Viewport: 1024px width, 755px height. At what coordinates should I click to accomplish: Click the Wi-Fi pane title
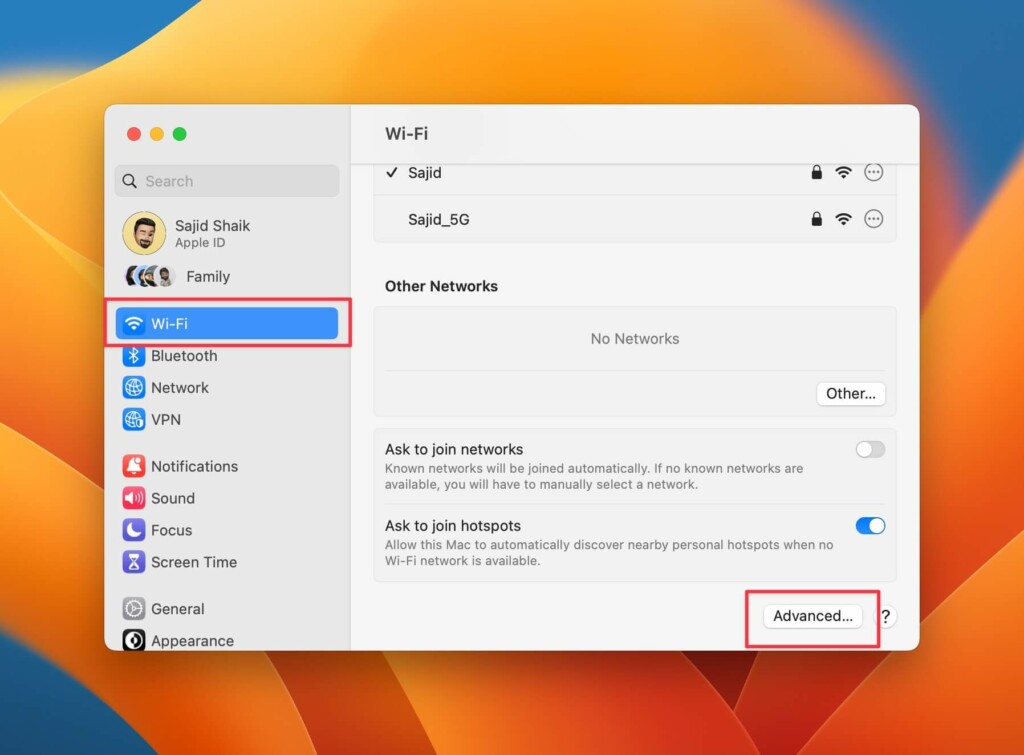point(407,134)
